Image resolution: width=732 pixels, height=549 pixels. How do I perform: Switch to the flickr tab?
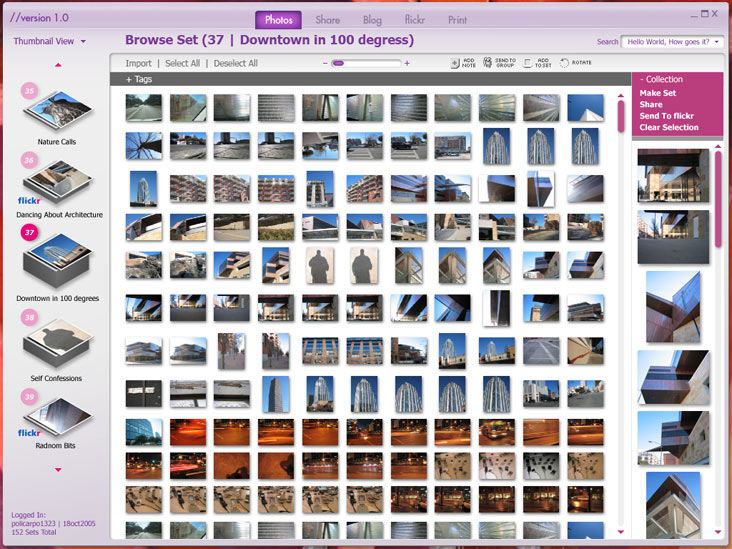pyautogui.click(x=415, y=20)
